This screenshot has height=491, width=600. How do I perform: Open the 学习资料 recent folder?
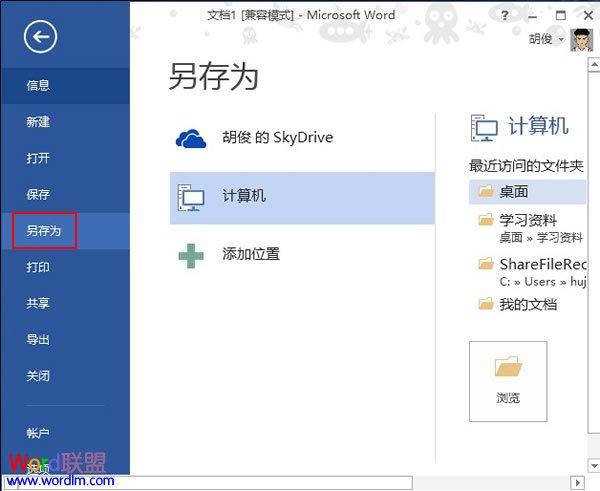[x=526, y=220]
